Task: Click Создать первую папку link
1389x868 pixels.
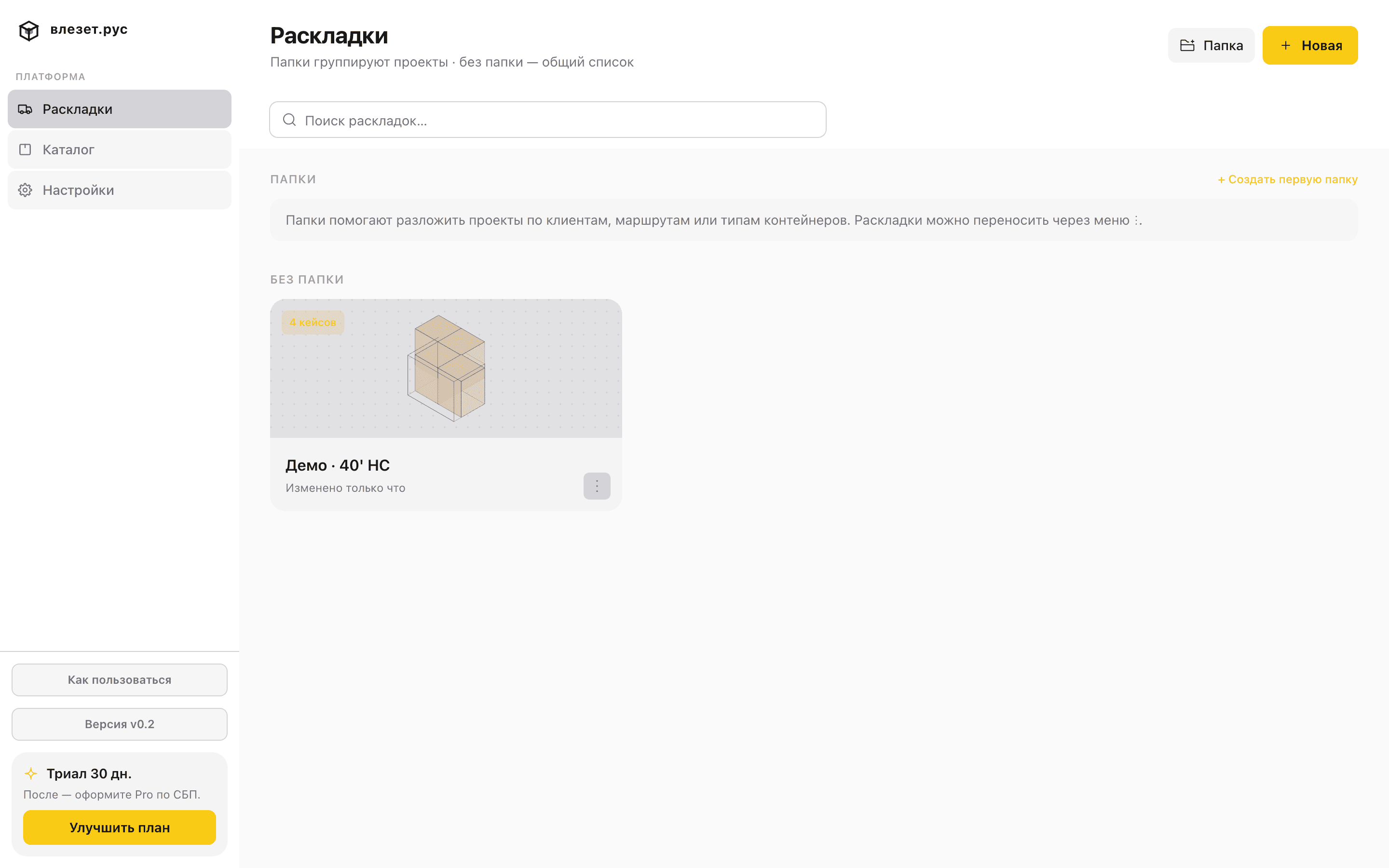Action: coord(1287,180)
